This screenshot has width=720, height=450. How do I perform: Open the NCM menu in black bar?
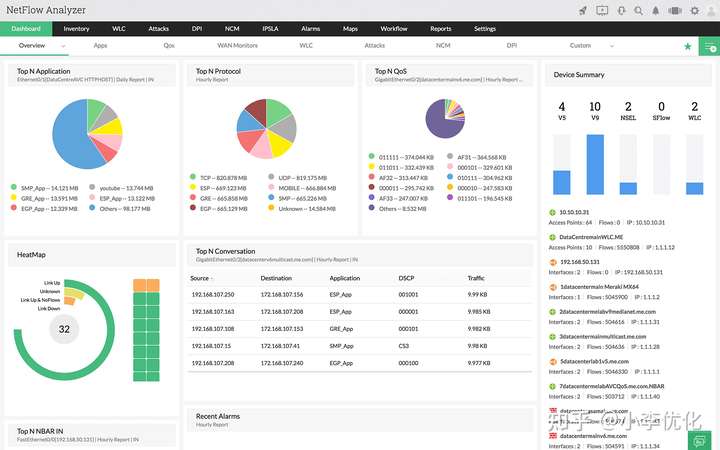232,28
